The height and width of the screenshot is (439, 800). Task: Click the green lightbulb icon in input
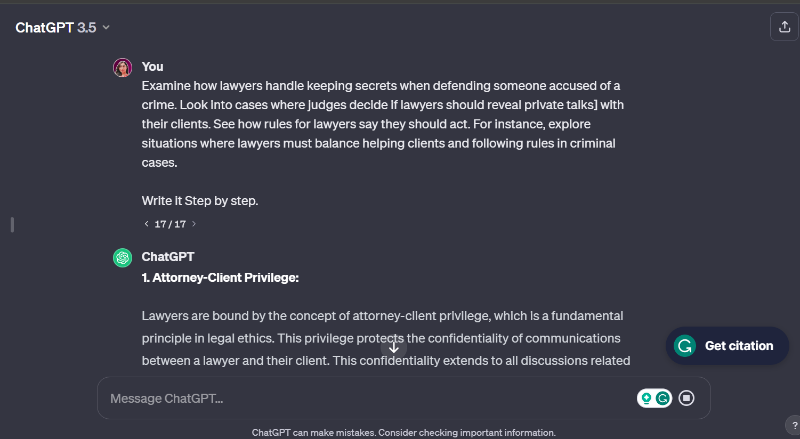pyautogui.click(x=647, y=398)
